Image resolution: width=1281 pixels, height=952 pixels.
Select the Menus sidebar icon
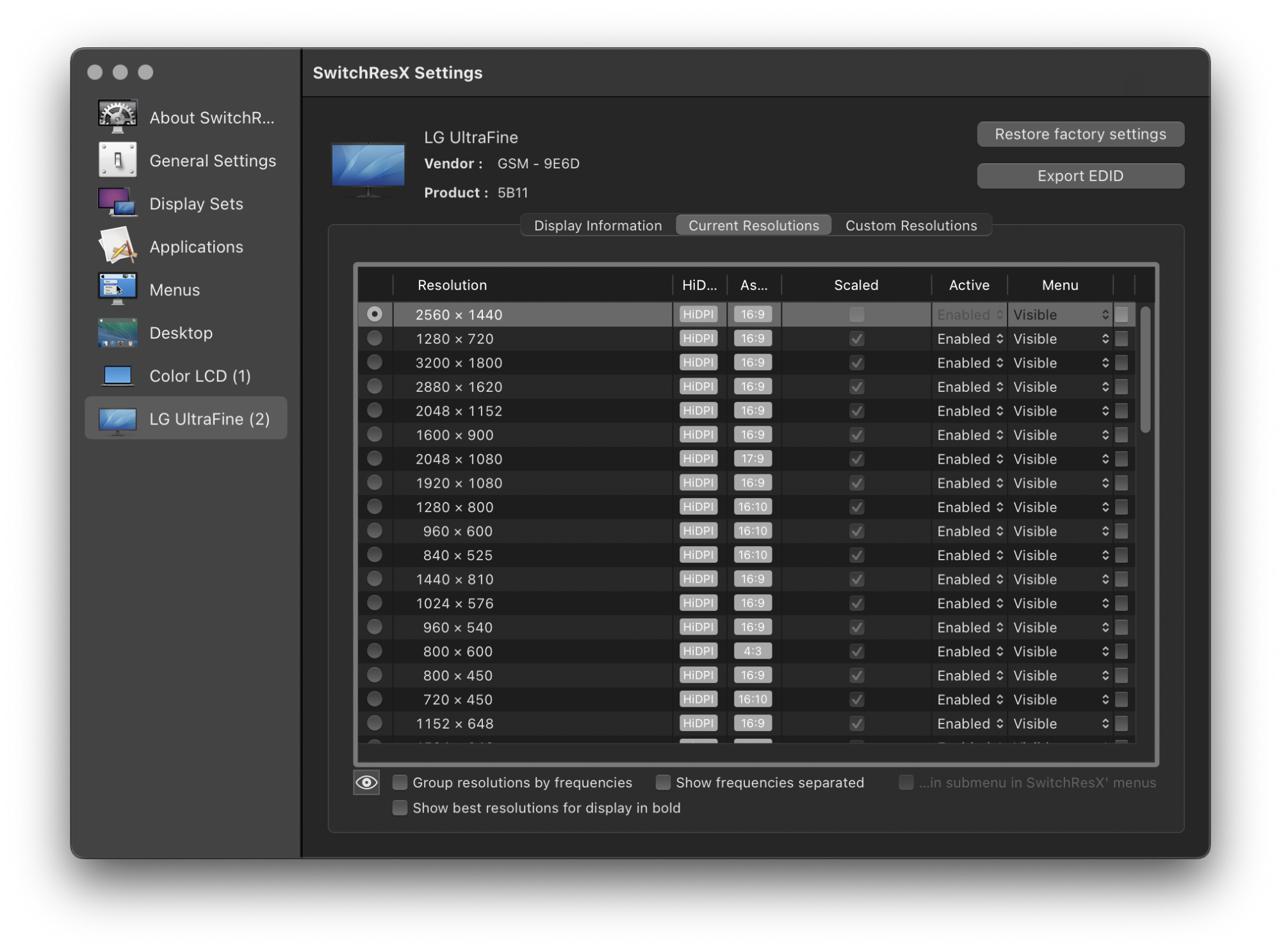(117, 289)
